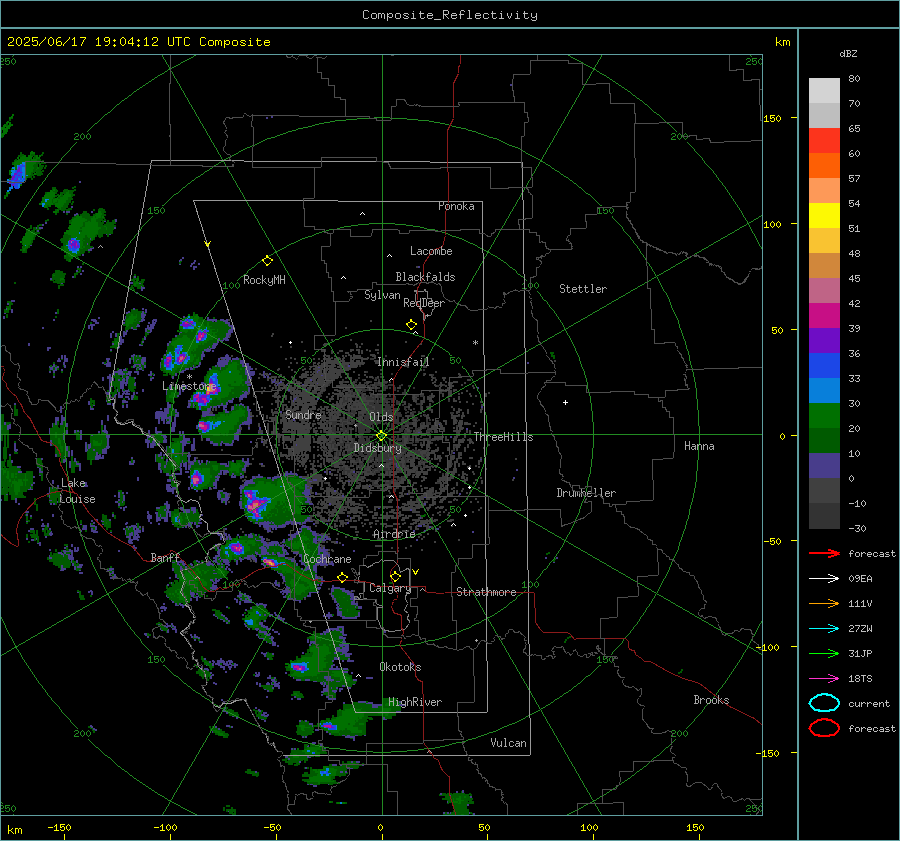This screenshot has width=900, height=841.
Task: Click the Airdrie town label
Action: pyautogui.click(x=394, y=534)
